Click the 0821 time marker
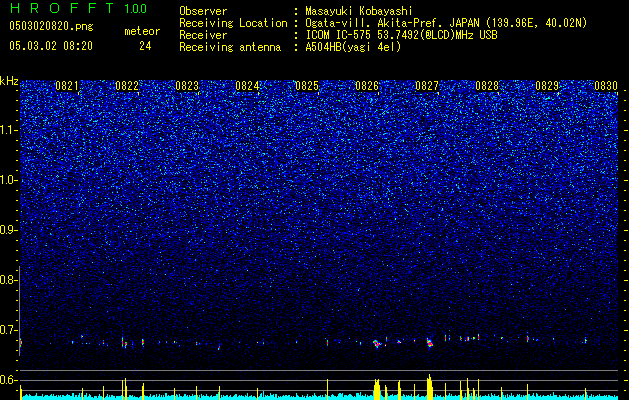 (x=67, y=86)
